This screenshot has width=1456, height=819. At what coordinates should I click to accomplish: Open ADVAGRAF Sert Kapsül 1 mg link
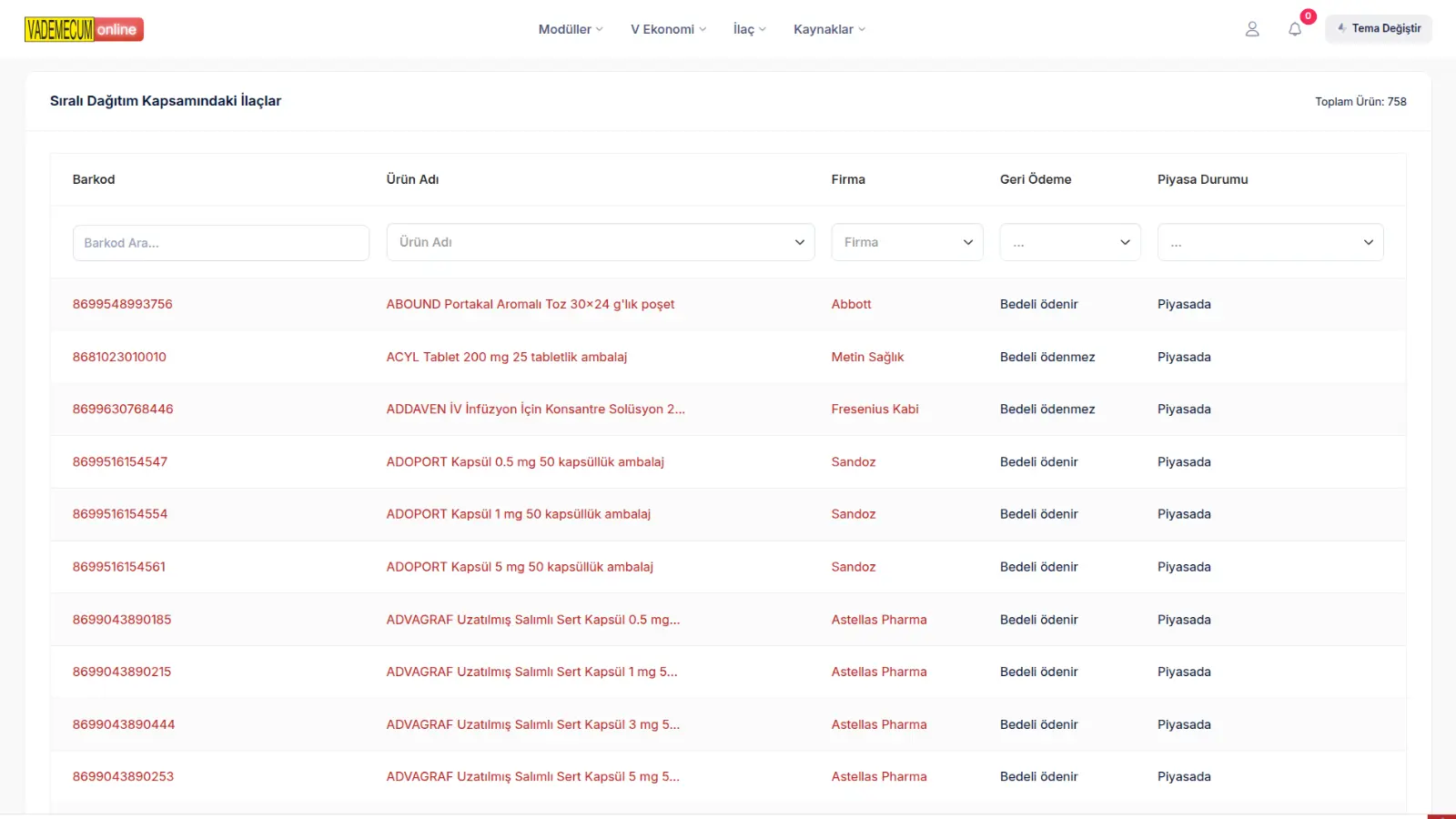[532, 672]
